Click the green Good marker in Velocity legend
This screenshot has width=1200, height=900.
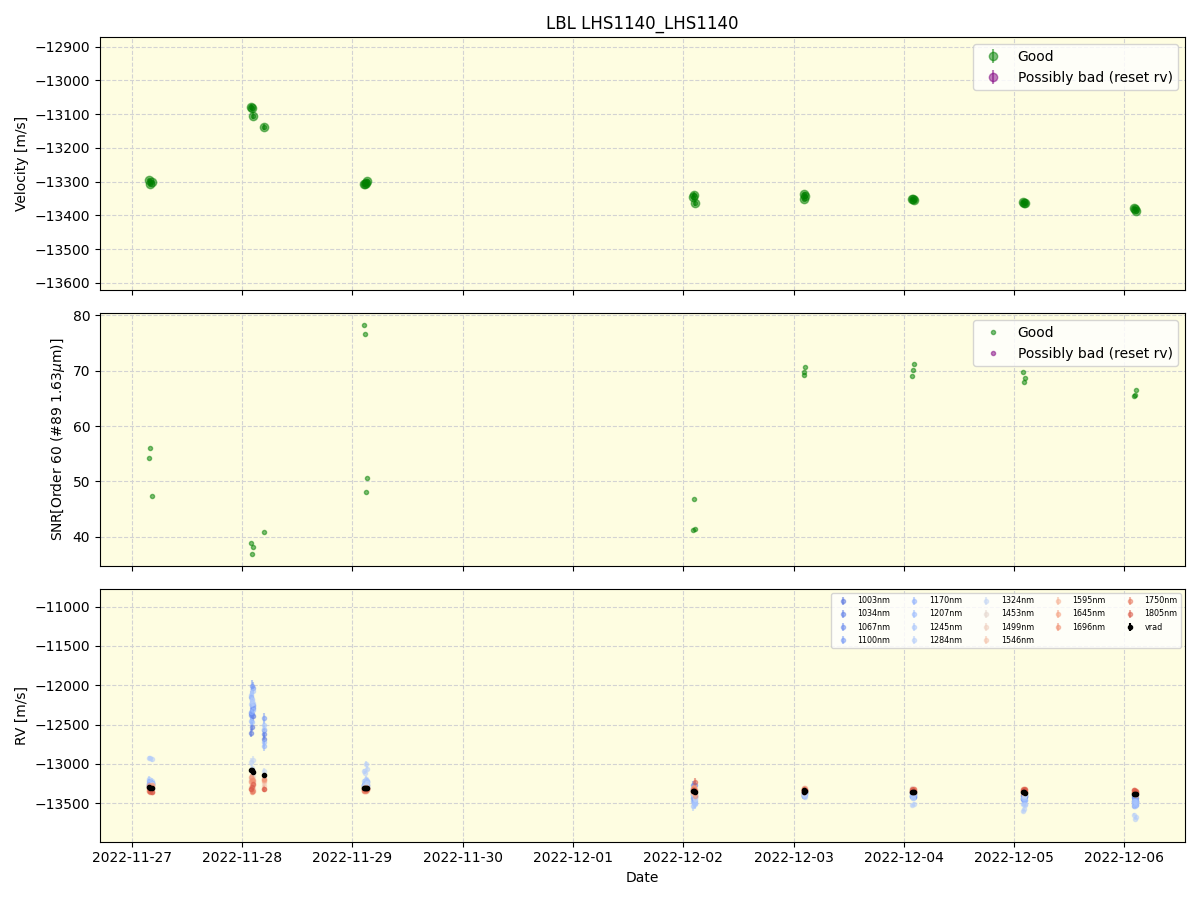(x=993, y=57)
